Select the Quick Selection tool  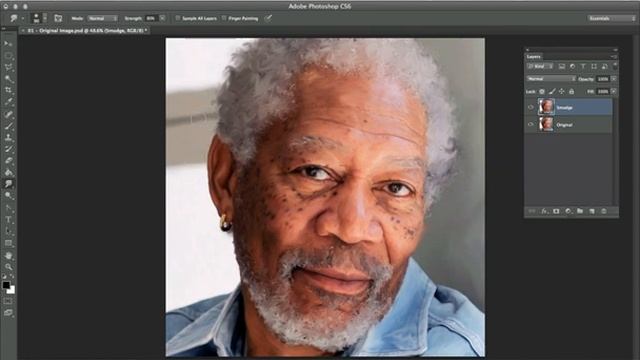(x=8, y=79)
